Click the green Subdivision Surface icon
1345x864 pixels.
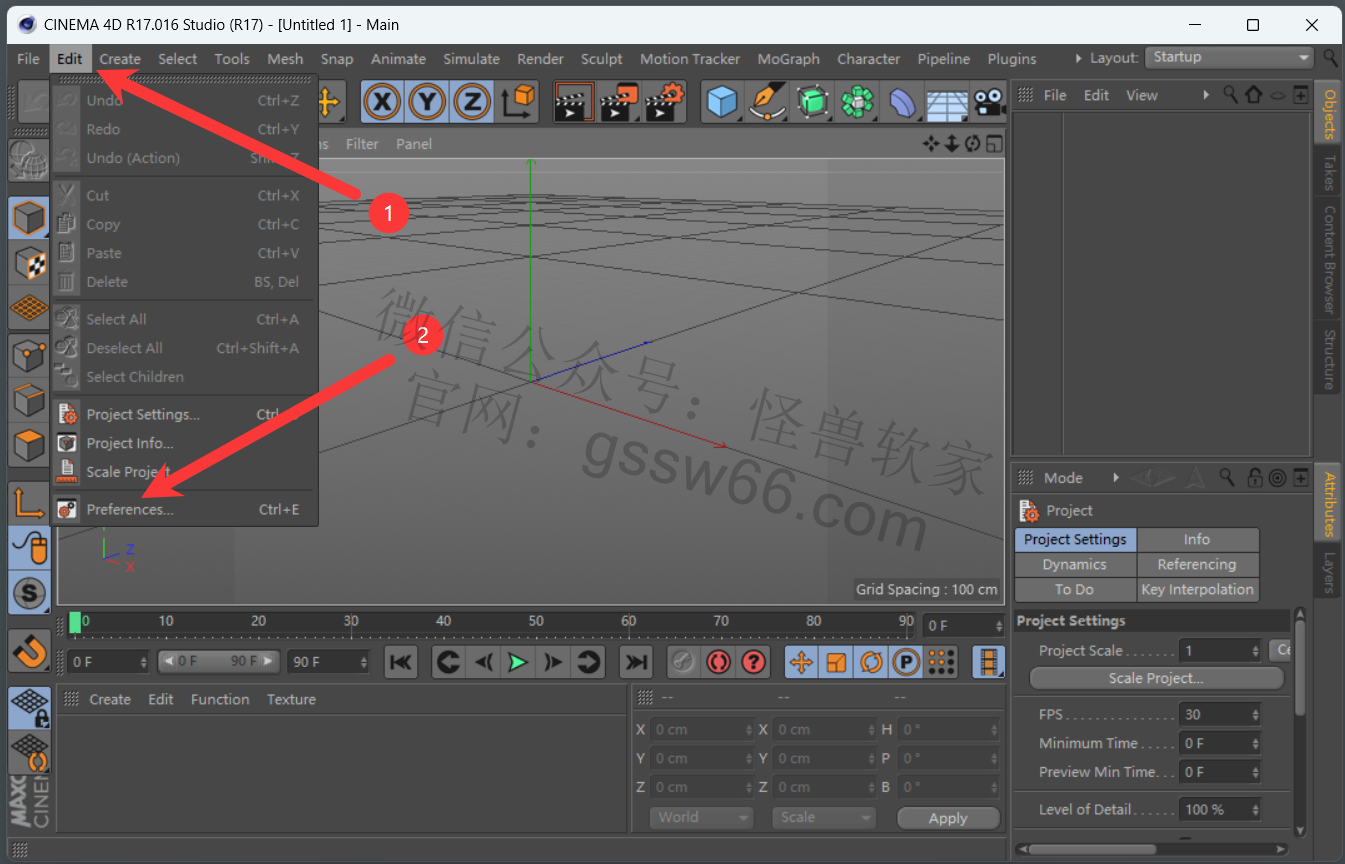(812, 102)
